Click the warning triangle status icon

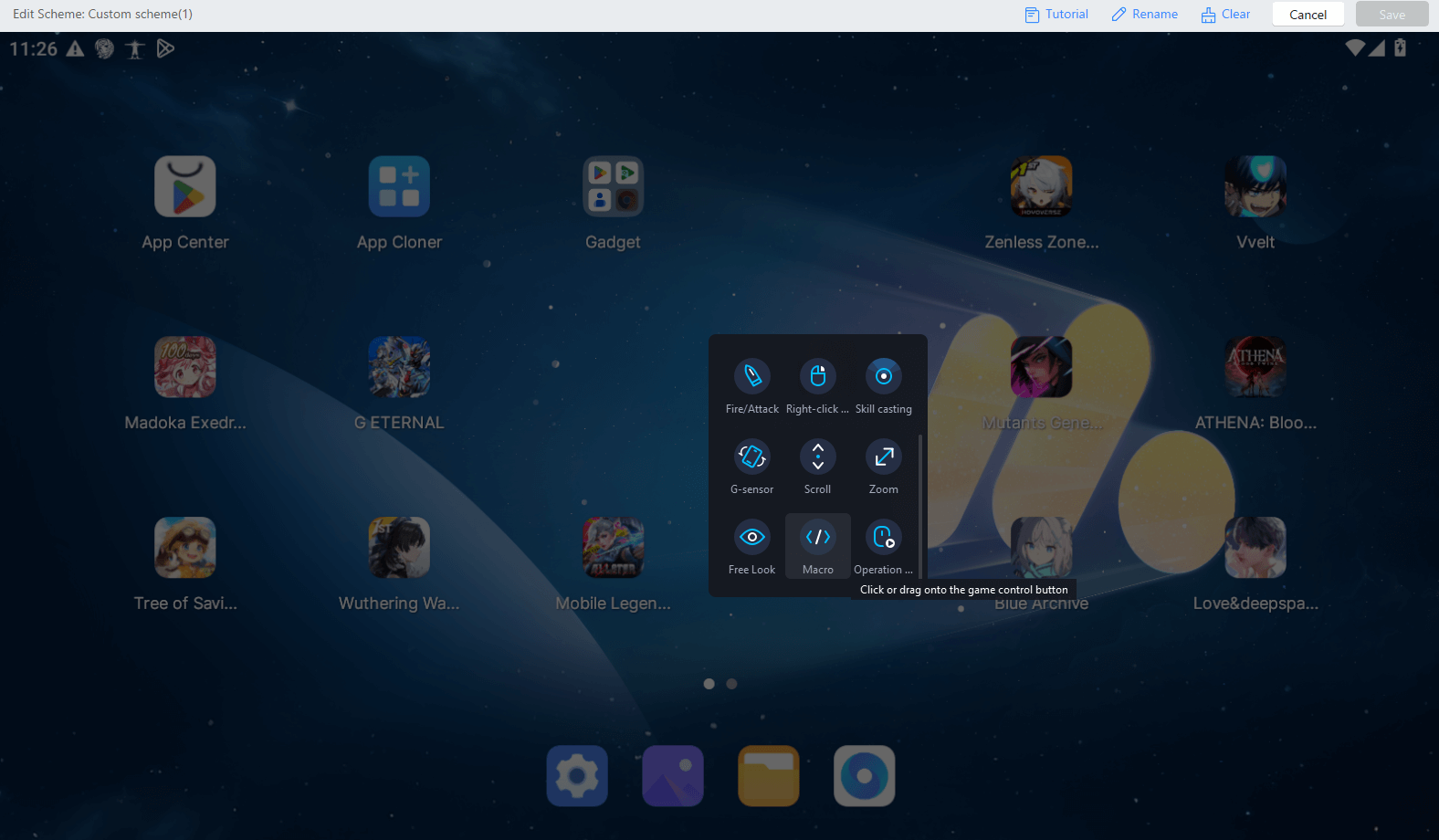pos(76,49)
